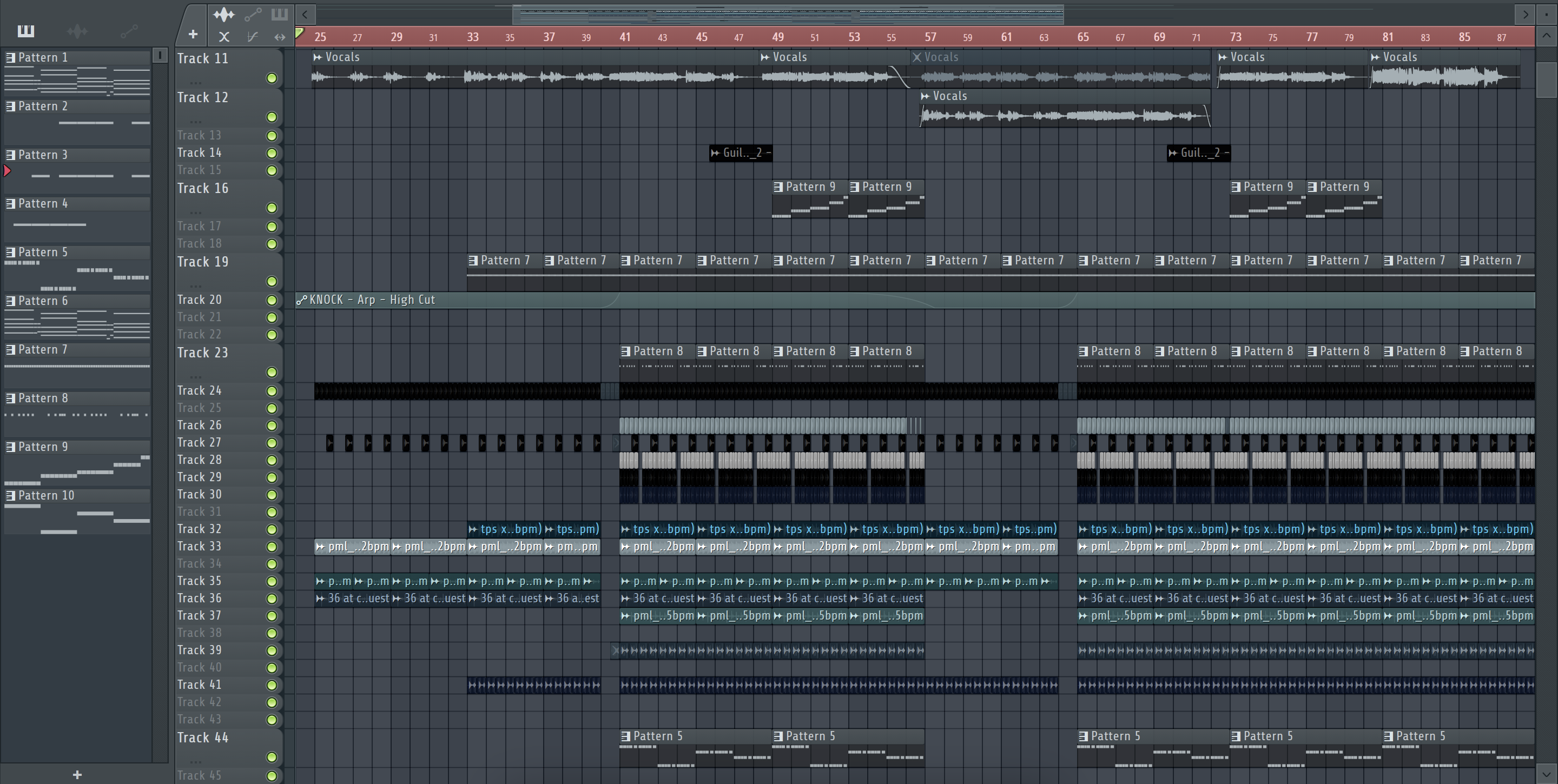1558x784 pixels.
Task: Toggle the mute LED of Track 20
Action: coord(272,300)
